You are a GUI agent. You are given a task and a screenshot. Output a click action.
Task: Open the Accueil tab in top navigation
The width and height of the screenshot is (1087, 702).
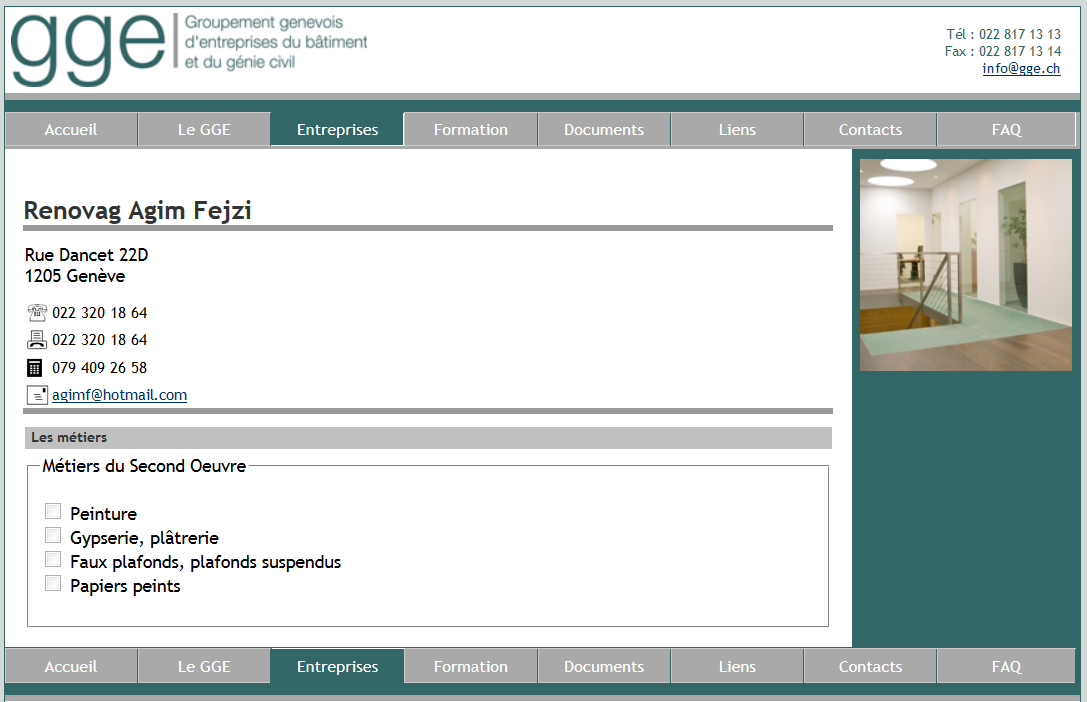click(71, 130)
